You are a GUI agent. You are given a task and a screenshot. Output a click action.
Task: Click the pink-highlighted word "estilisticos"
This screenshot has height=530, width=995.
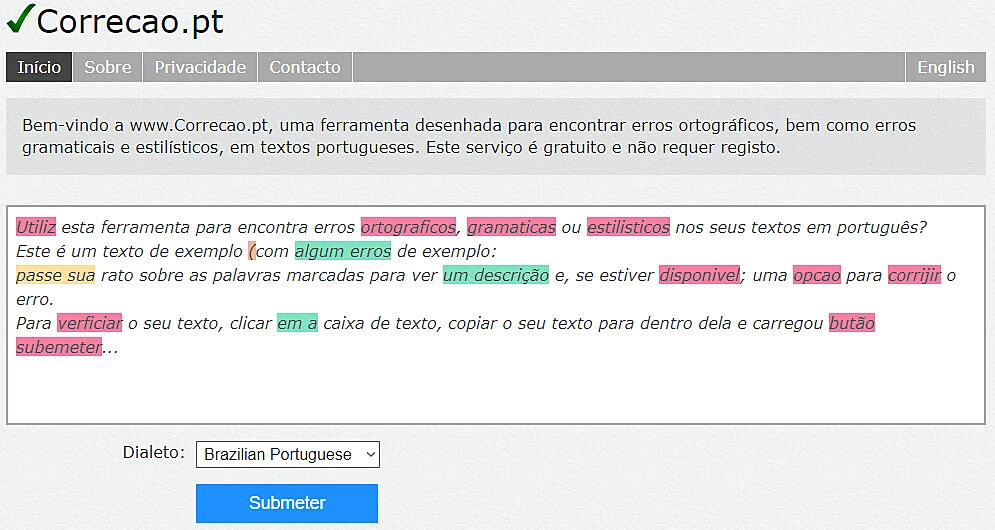coord(628,227)
